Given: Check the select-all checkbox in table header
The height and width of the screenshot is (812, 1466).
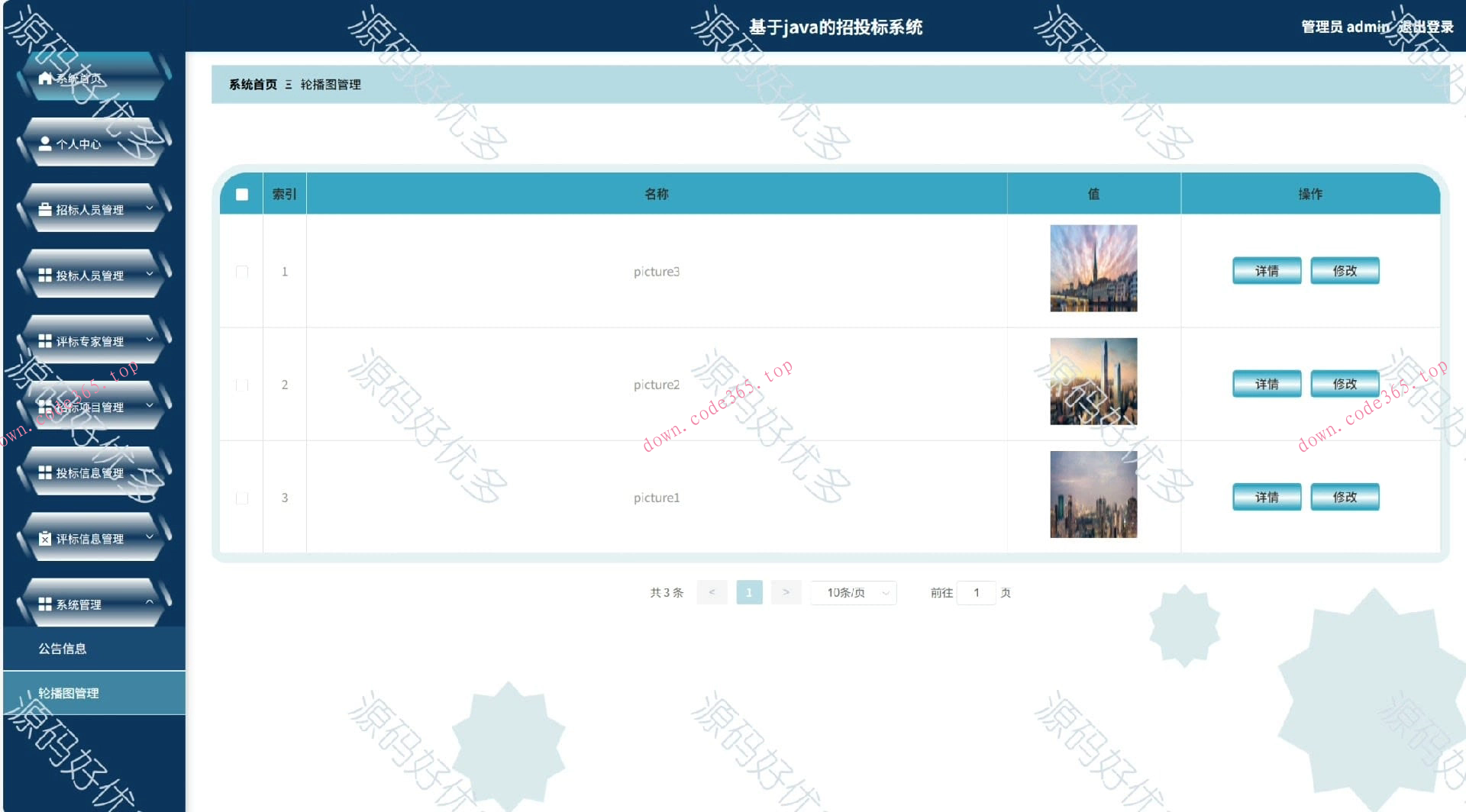Looking at the screenshot, I should [x=241, y=195].
